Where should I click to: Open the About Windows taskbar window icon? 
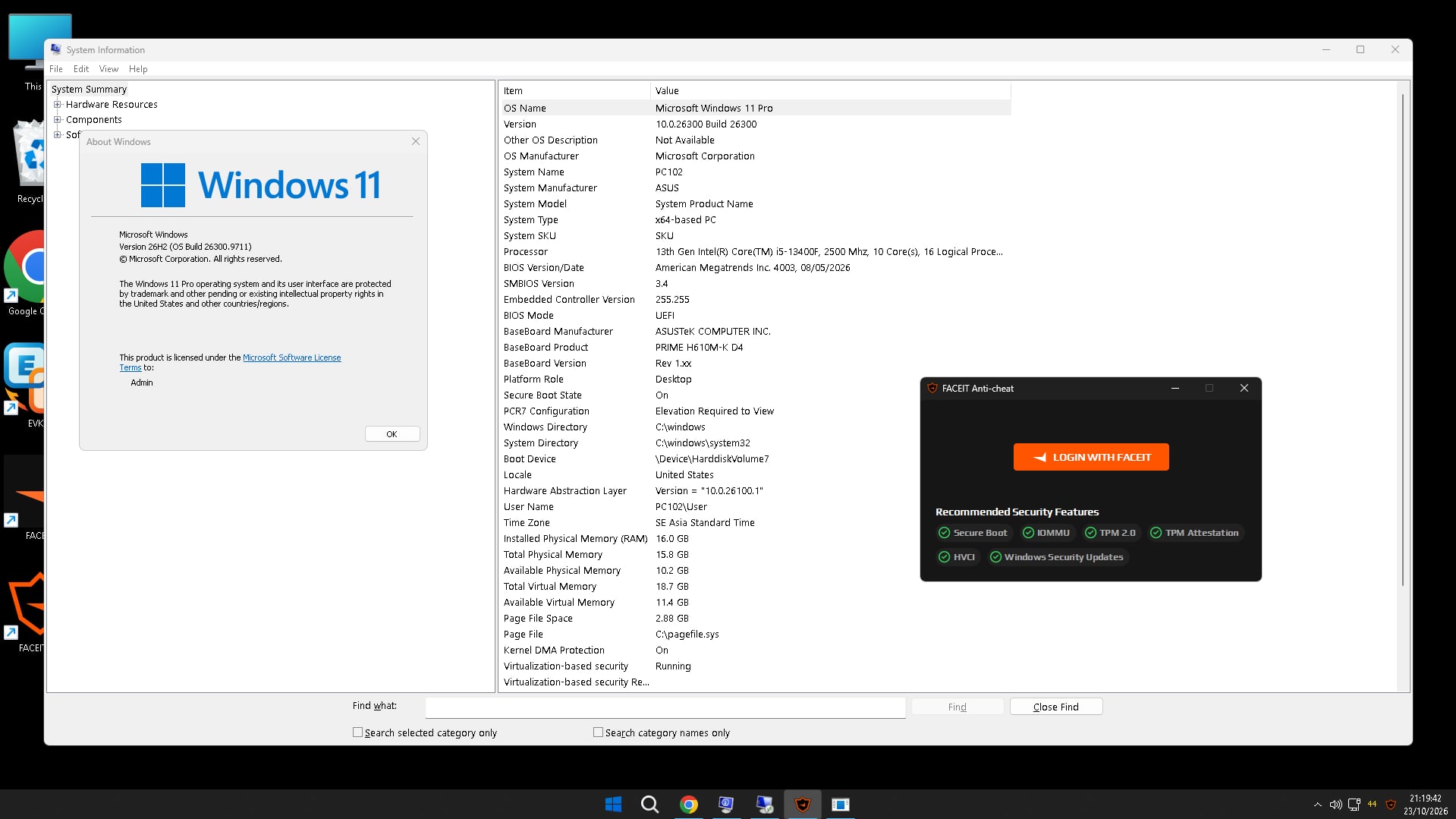(840, 805)
